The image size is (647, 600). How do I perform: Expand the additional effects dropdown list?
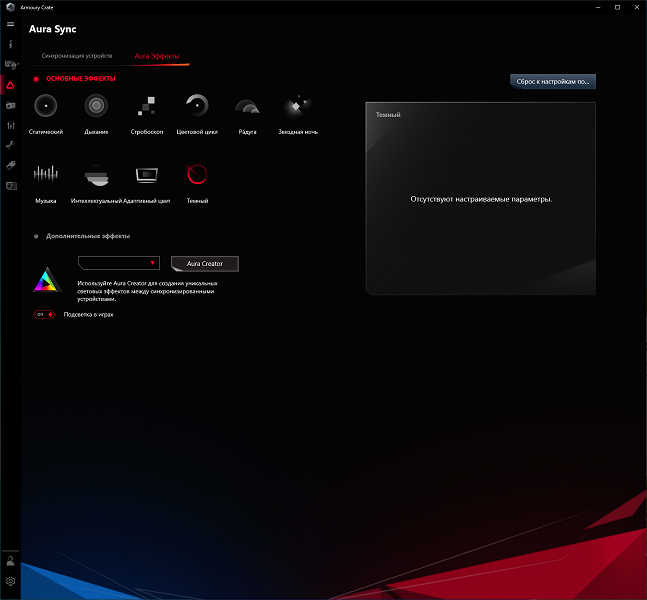119,263
